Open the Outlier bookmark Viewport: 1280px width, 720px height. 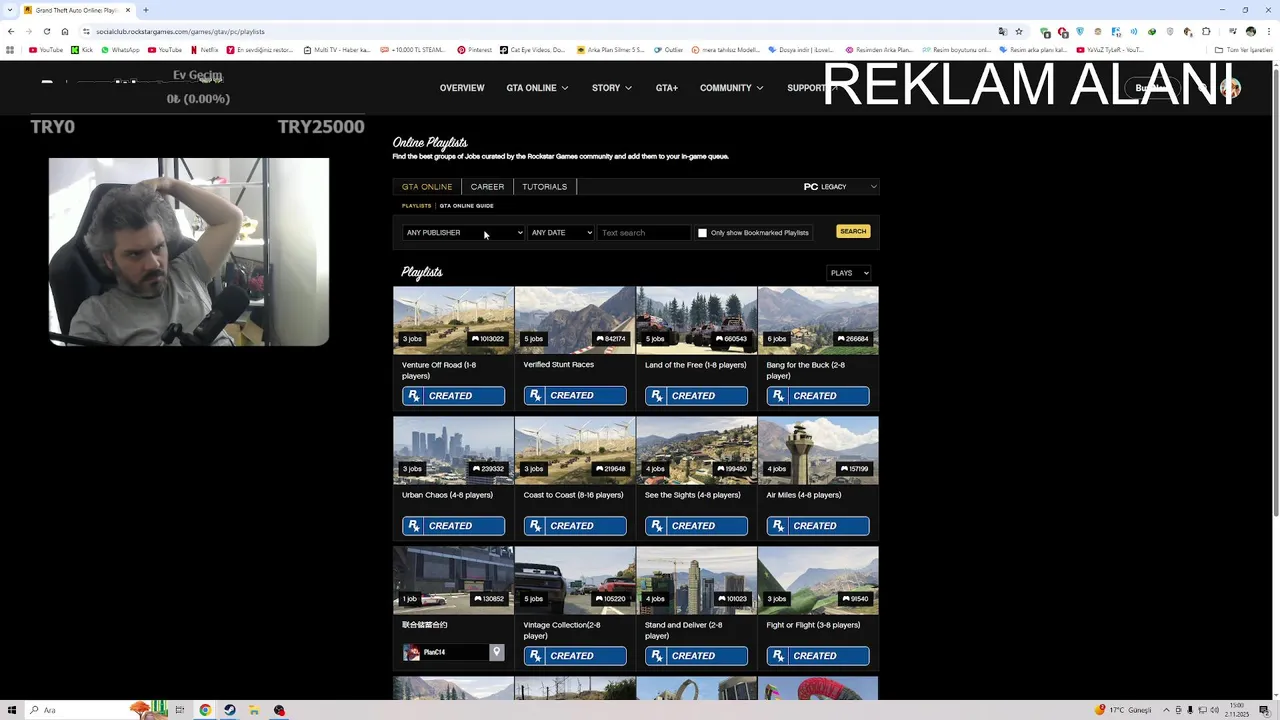pos(669,49)
